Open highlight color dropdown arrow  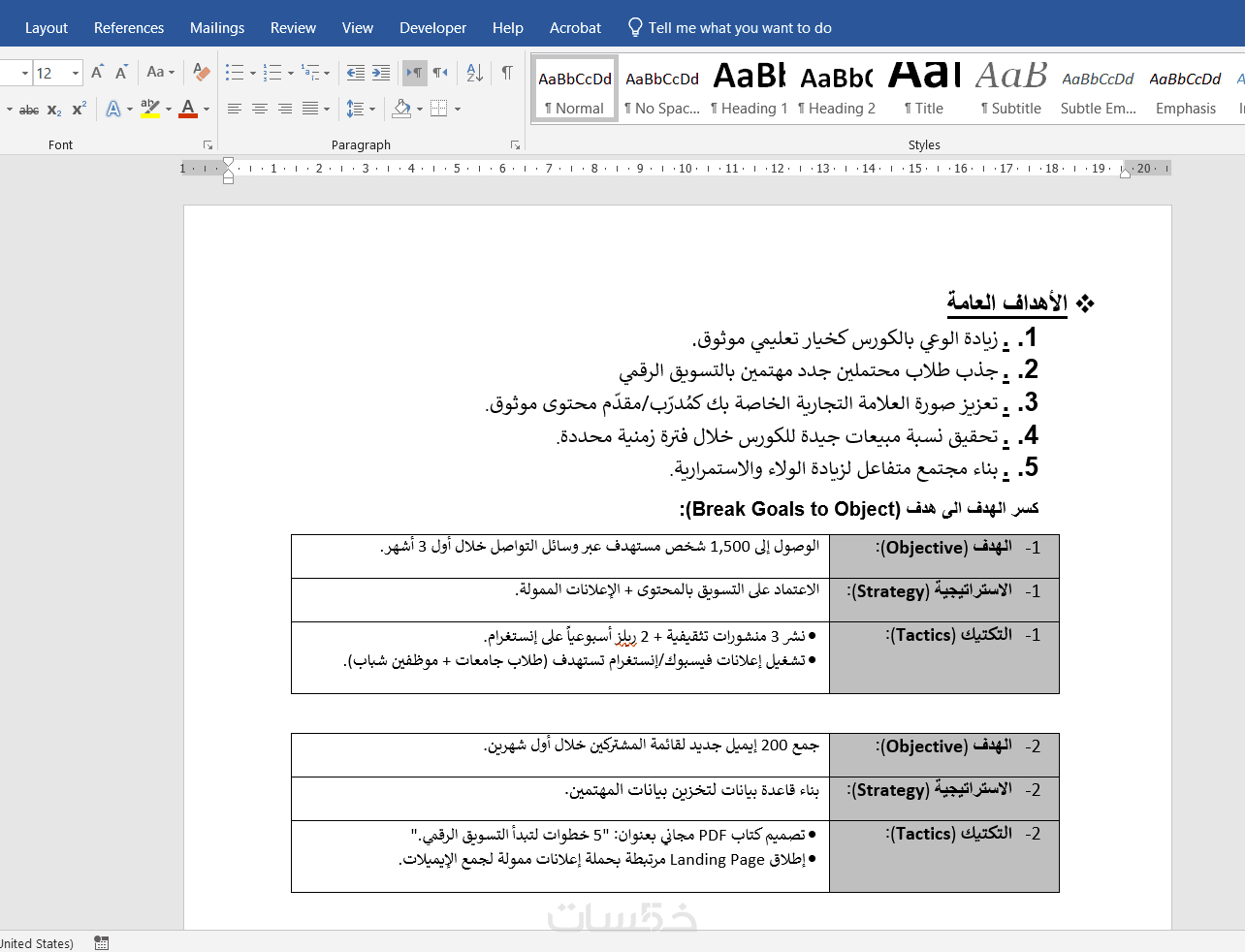point(169,109)
